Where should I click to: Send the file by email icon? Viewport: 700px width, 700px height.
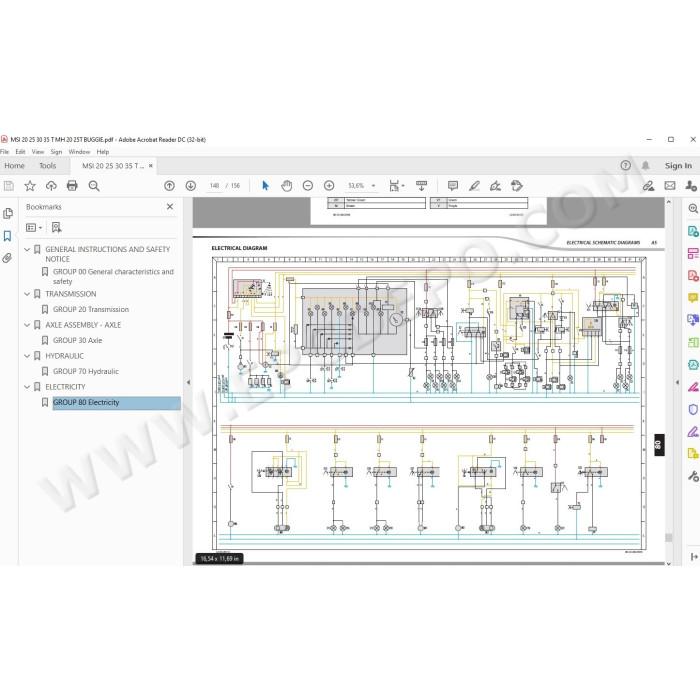click(670, 186)
